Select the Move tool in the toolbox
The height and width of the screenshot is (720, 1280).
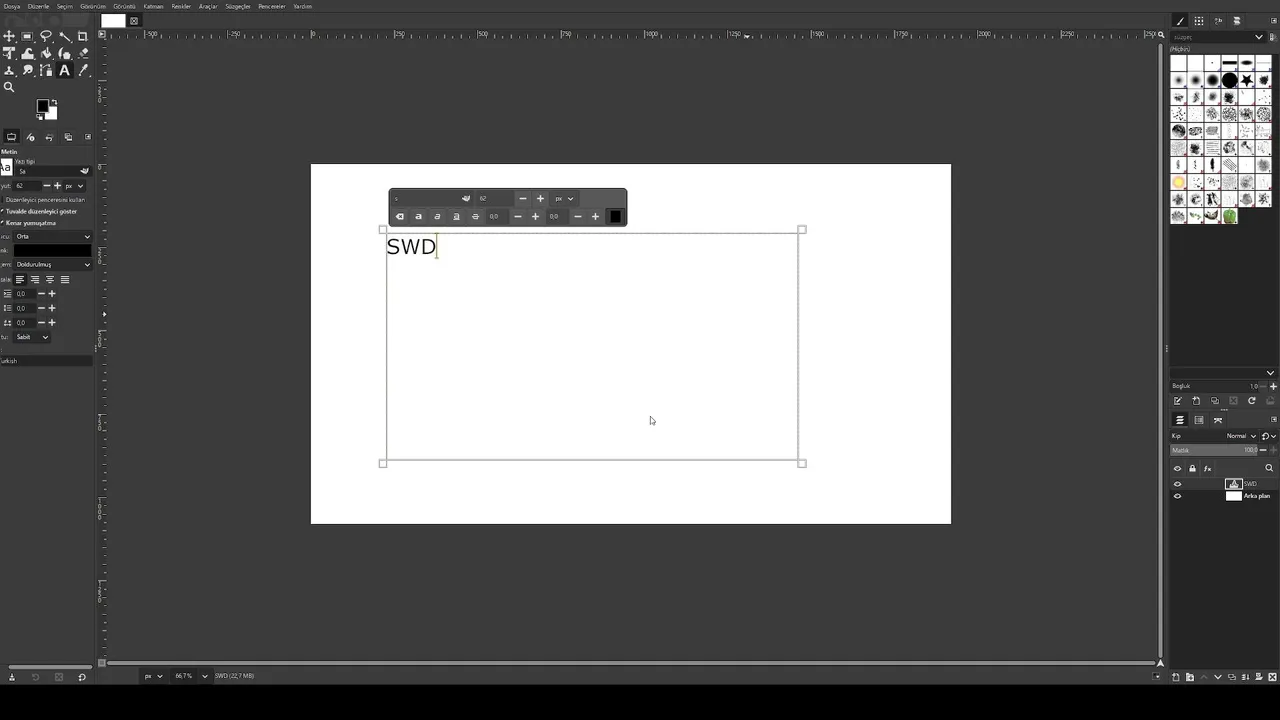(x=9, y=36)
